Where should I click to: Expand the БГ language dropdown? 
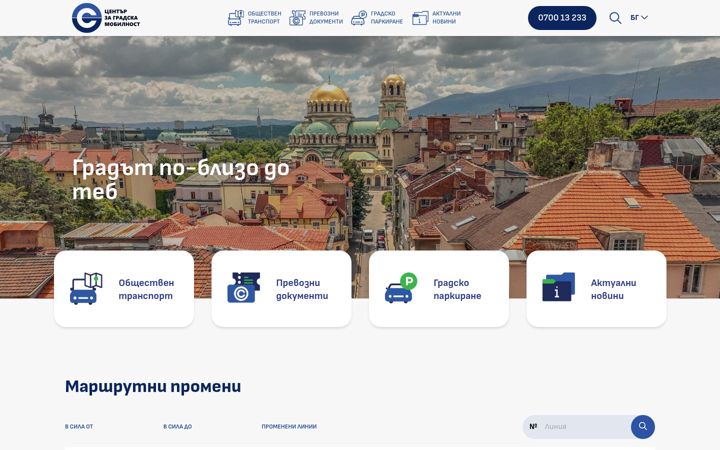tap(639, 17)
